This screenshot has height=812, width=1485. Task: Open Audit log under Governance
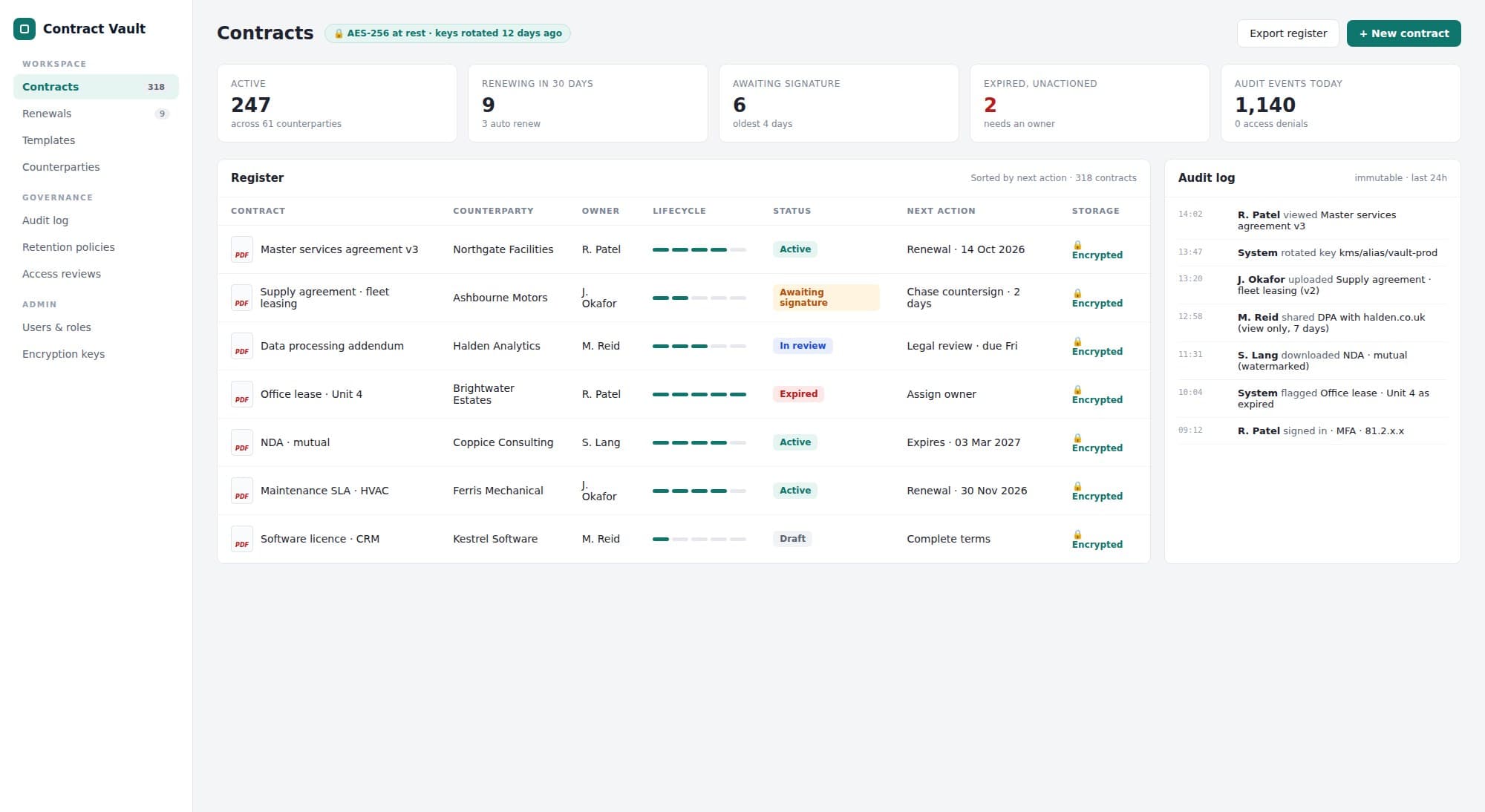pos(96,220)
